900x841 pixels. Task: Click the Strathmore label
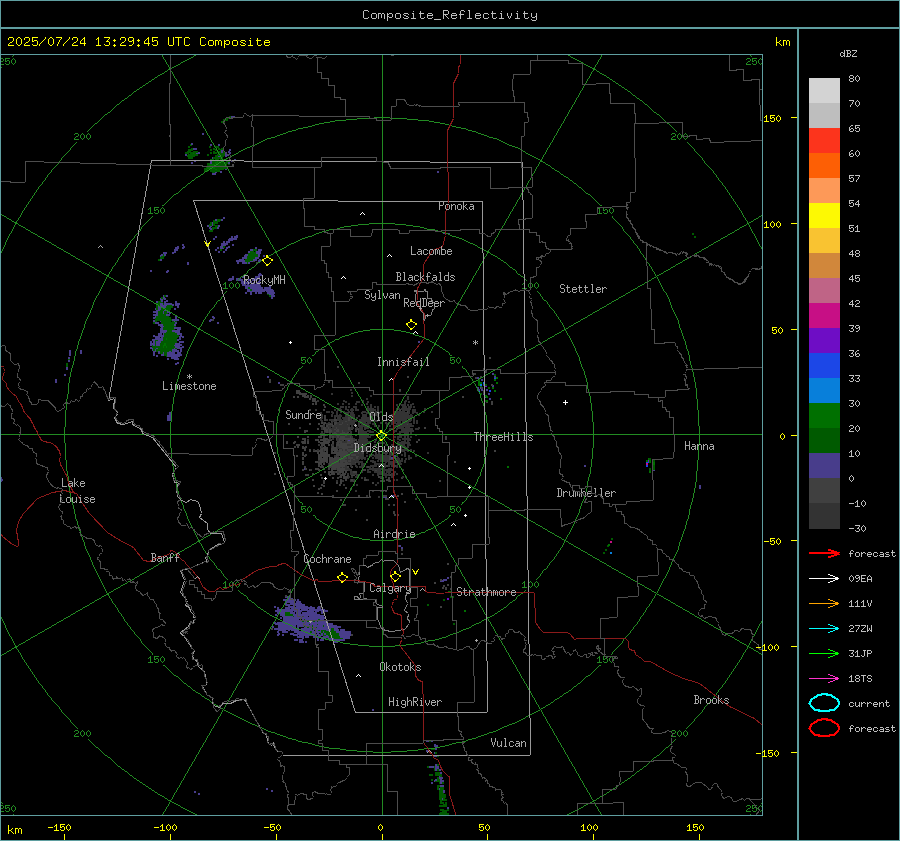486,592
